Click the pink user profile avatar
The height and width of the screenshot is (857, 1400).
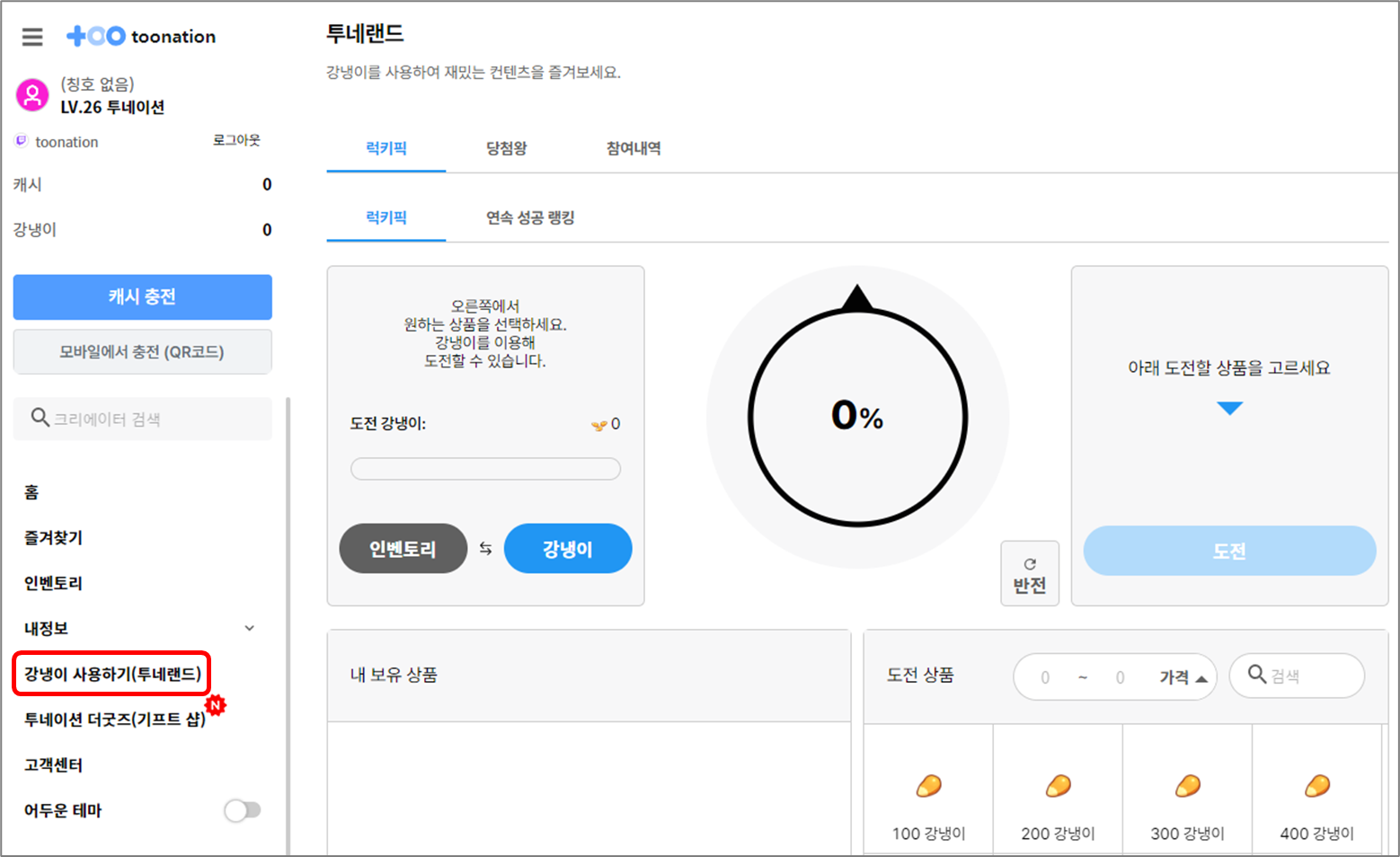[x=32, y=94]
